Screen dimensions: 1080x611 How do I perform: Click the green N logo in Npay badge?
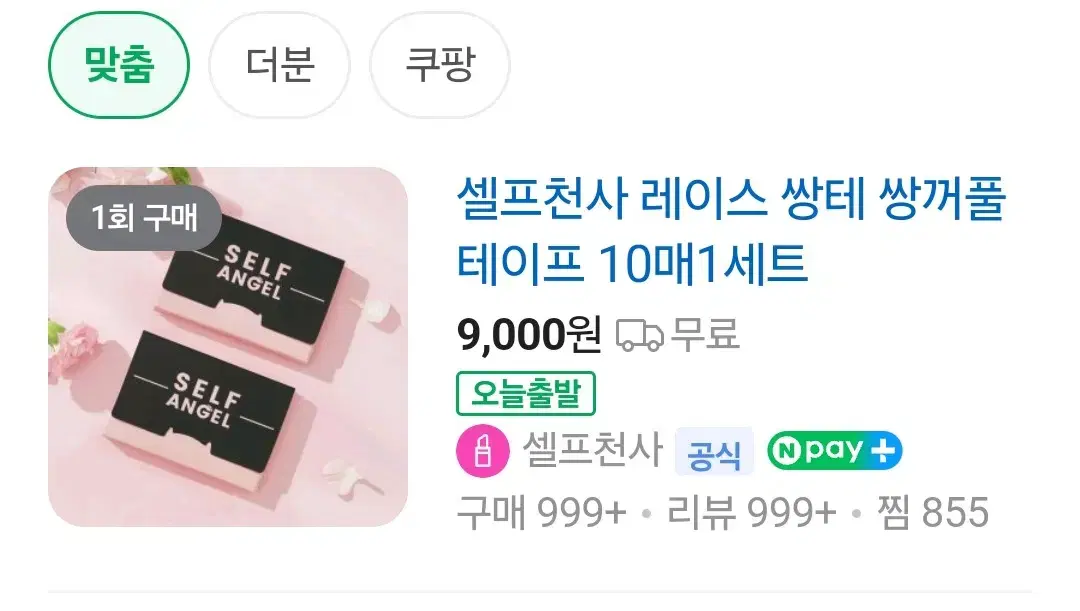786,451
